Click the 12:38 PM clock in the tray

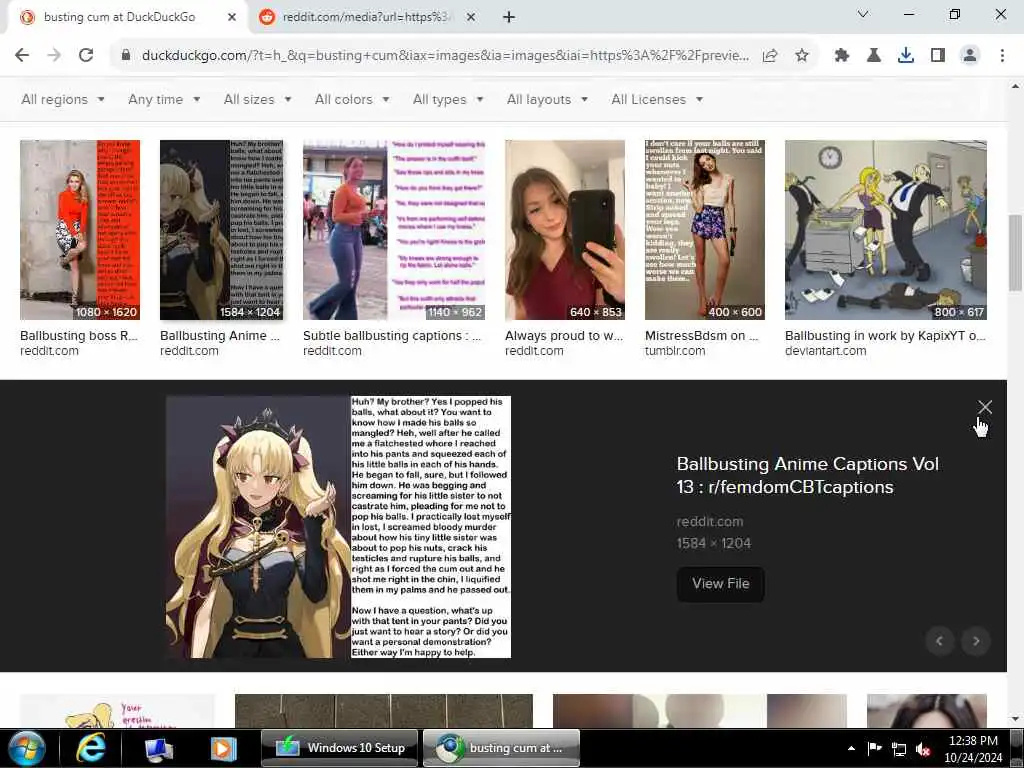click(973, 741)
